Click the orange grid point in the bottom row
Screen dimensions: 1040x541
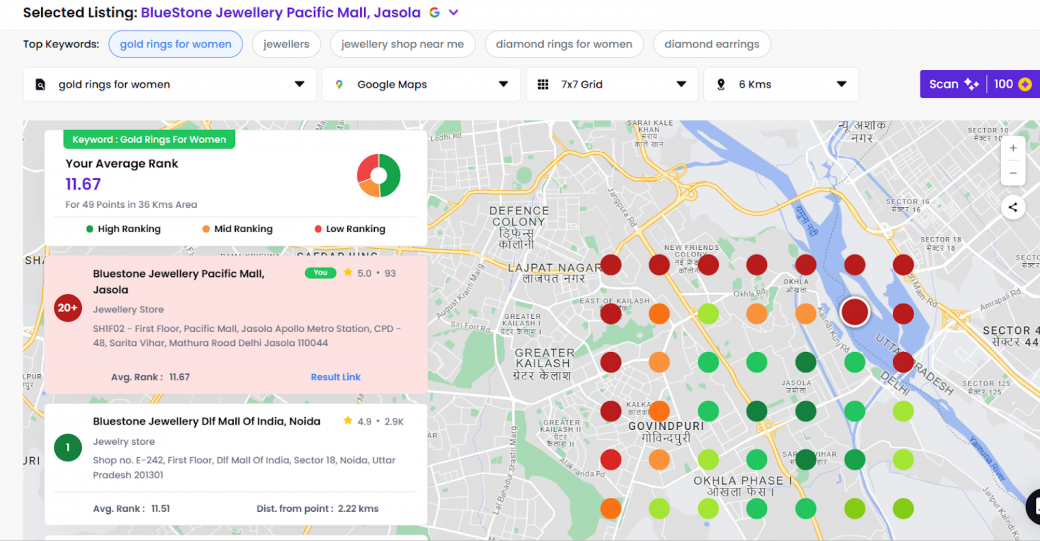610,509
